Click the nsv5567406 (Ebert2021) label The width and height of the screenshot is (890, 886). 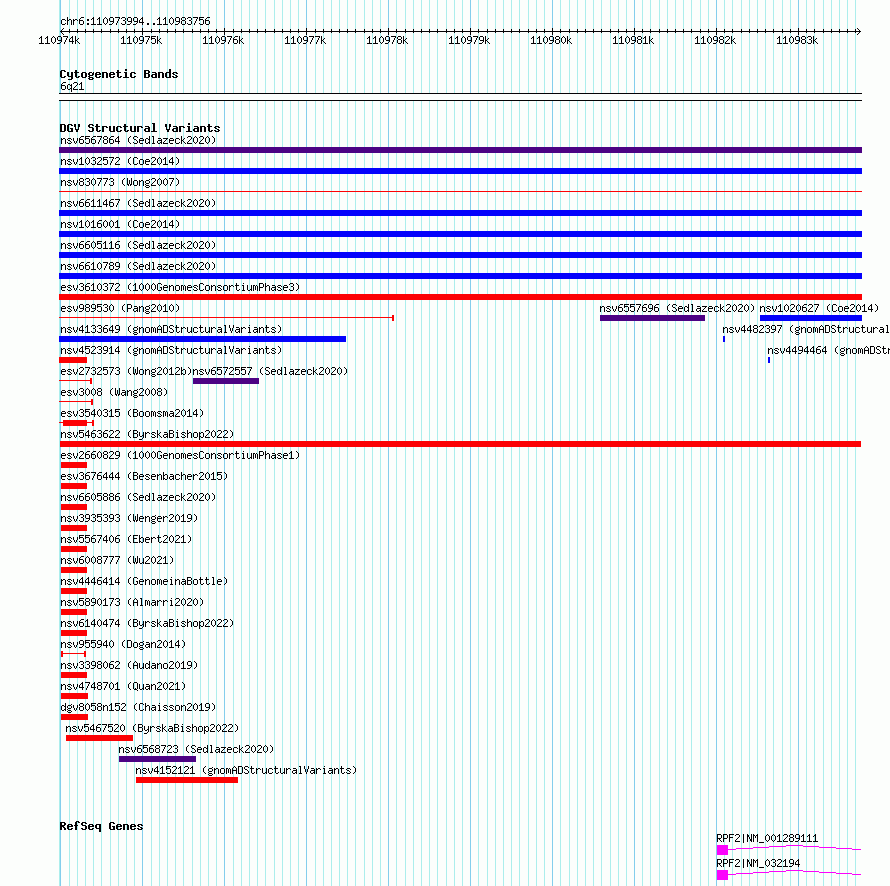tap(126, 539)
